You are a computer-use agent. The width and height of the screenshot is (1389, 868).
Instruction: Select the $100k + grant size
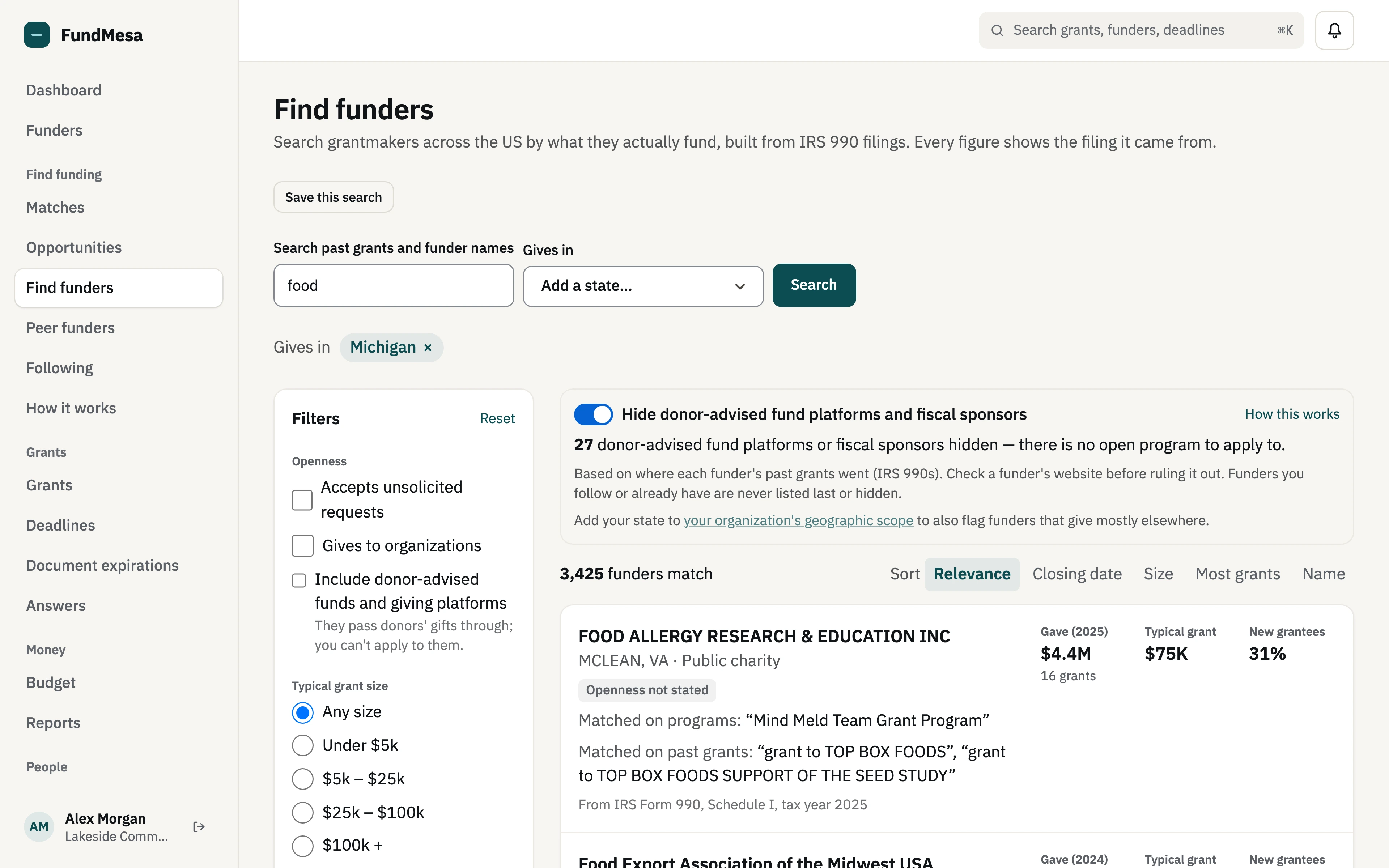(302, 846)
